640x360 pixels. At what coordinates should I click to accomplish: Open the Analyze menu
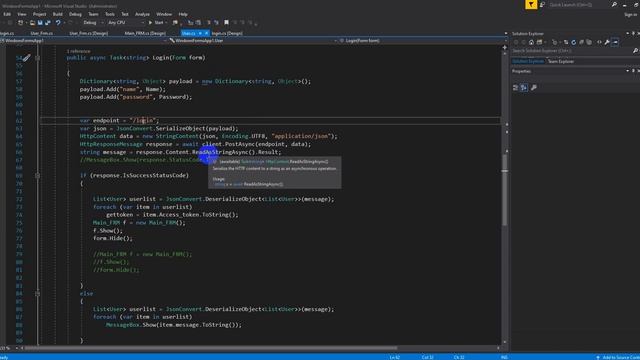142,14
